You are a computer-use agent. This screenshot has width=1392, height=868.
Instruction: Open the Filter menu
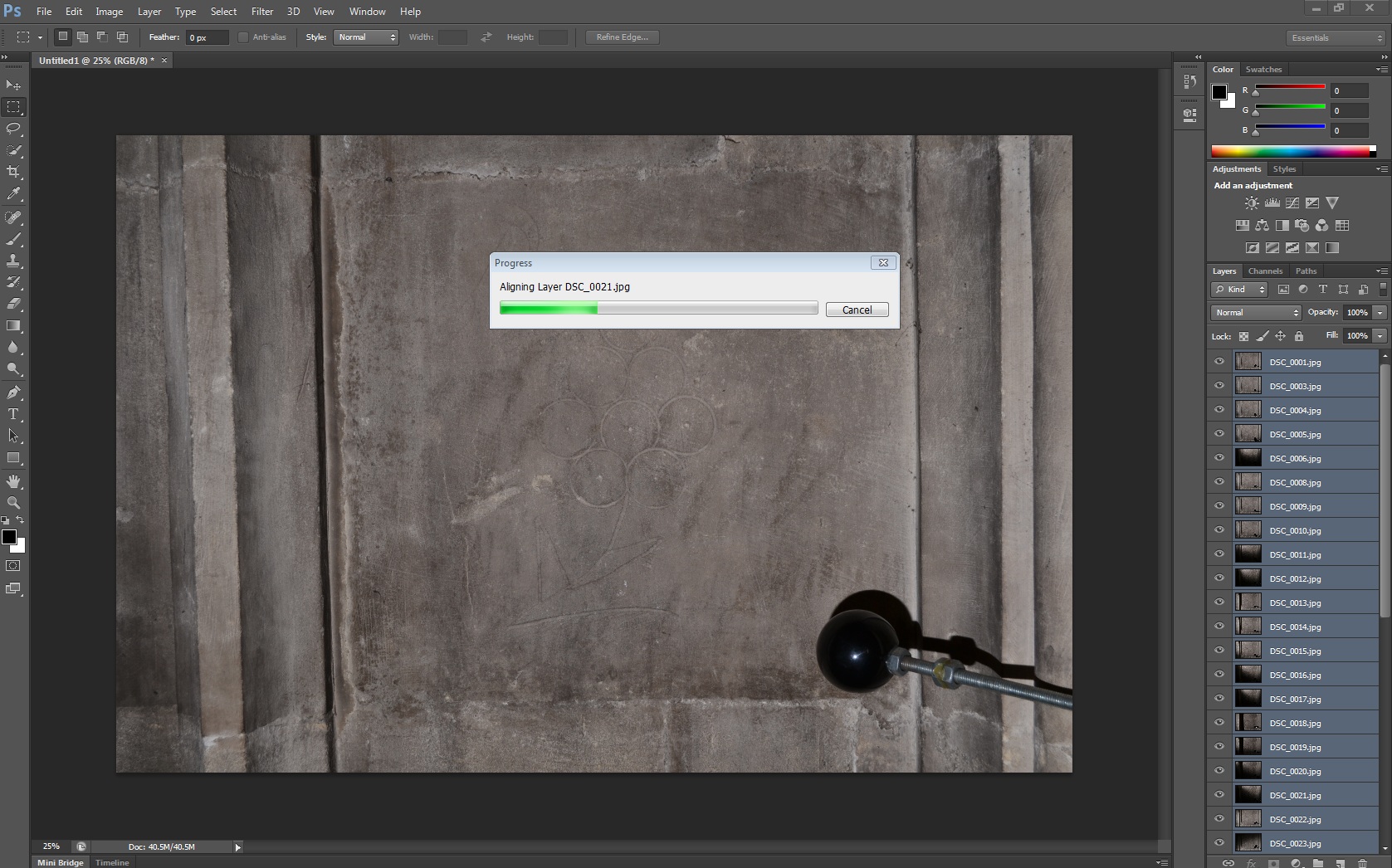tap(262, 12)
